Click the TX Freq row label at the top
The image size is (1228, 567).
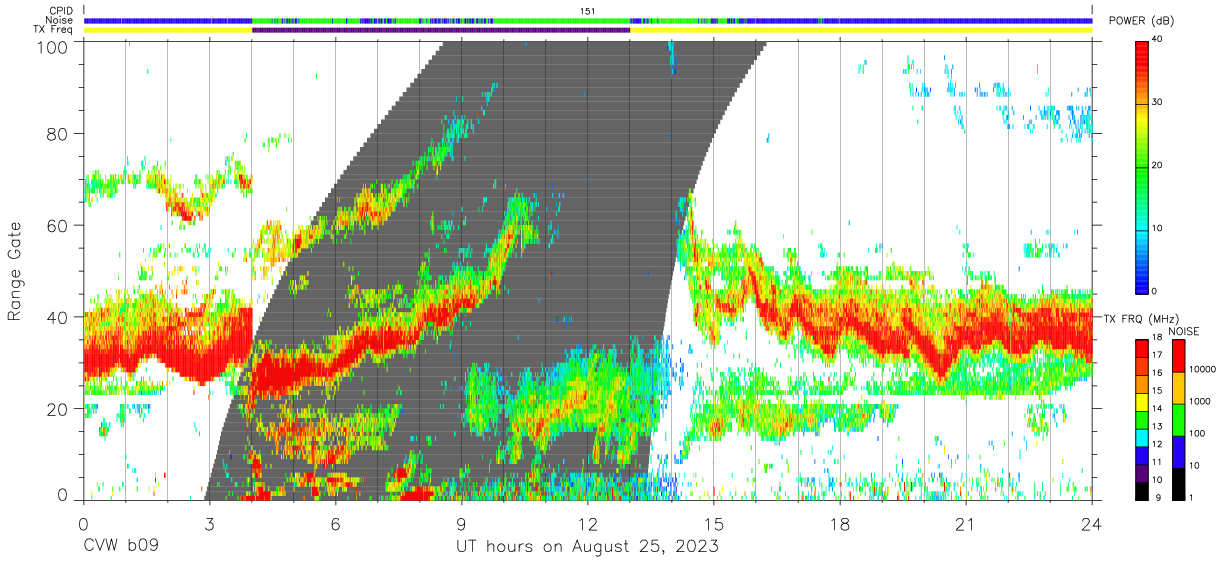point(52,29)
